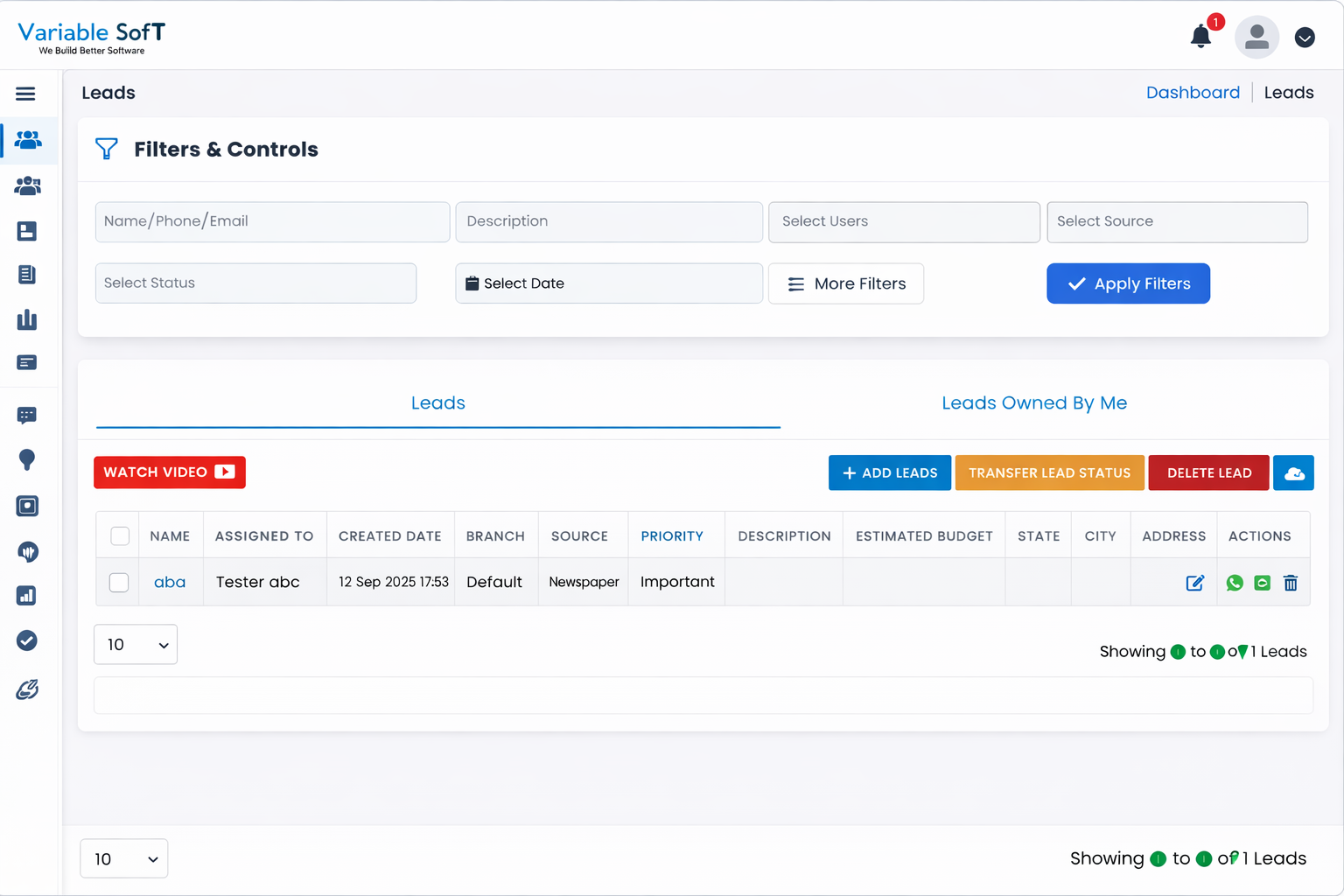Expand the profile dropdown arrow
Image resolution: width=1344 pixels, height=896 pixels.
coord(1304,38)
